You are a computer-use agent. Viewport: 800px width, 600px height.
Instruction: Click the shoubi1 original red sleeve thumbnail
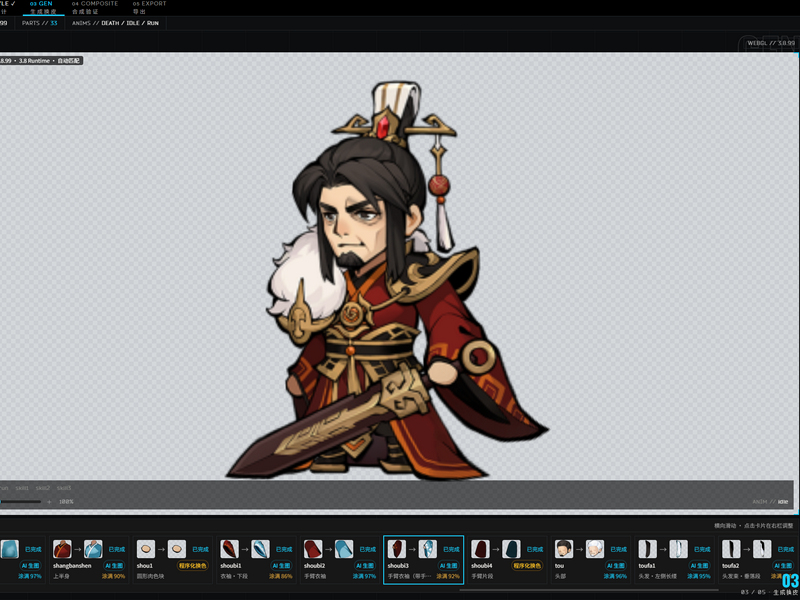(230, 549)
